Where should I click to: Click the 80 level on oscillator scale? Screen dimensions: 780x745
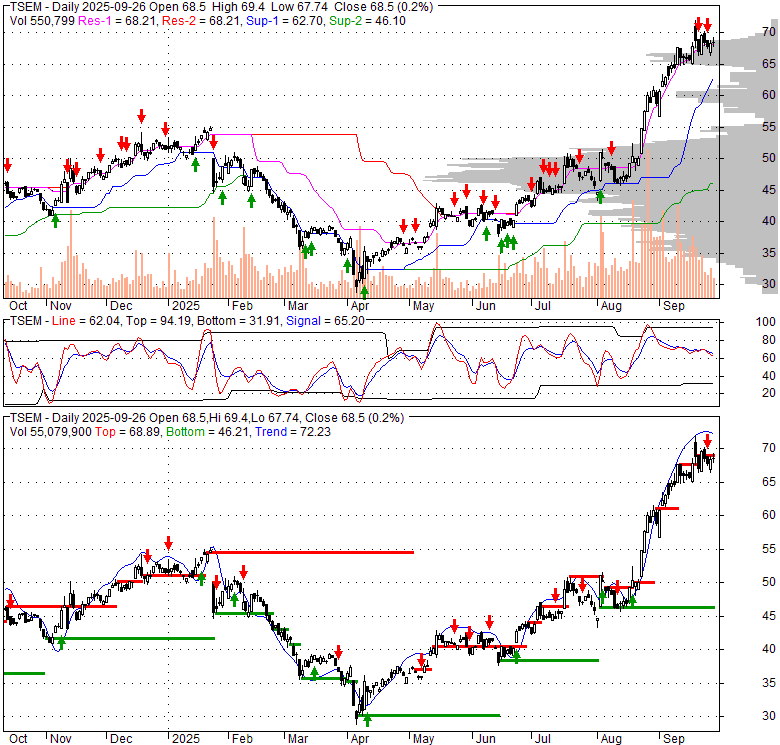769,340
